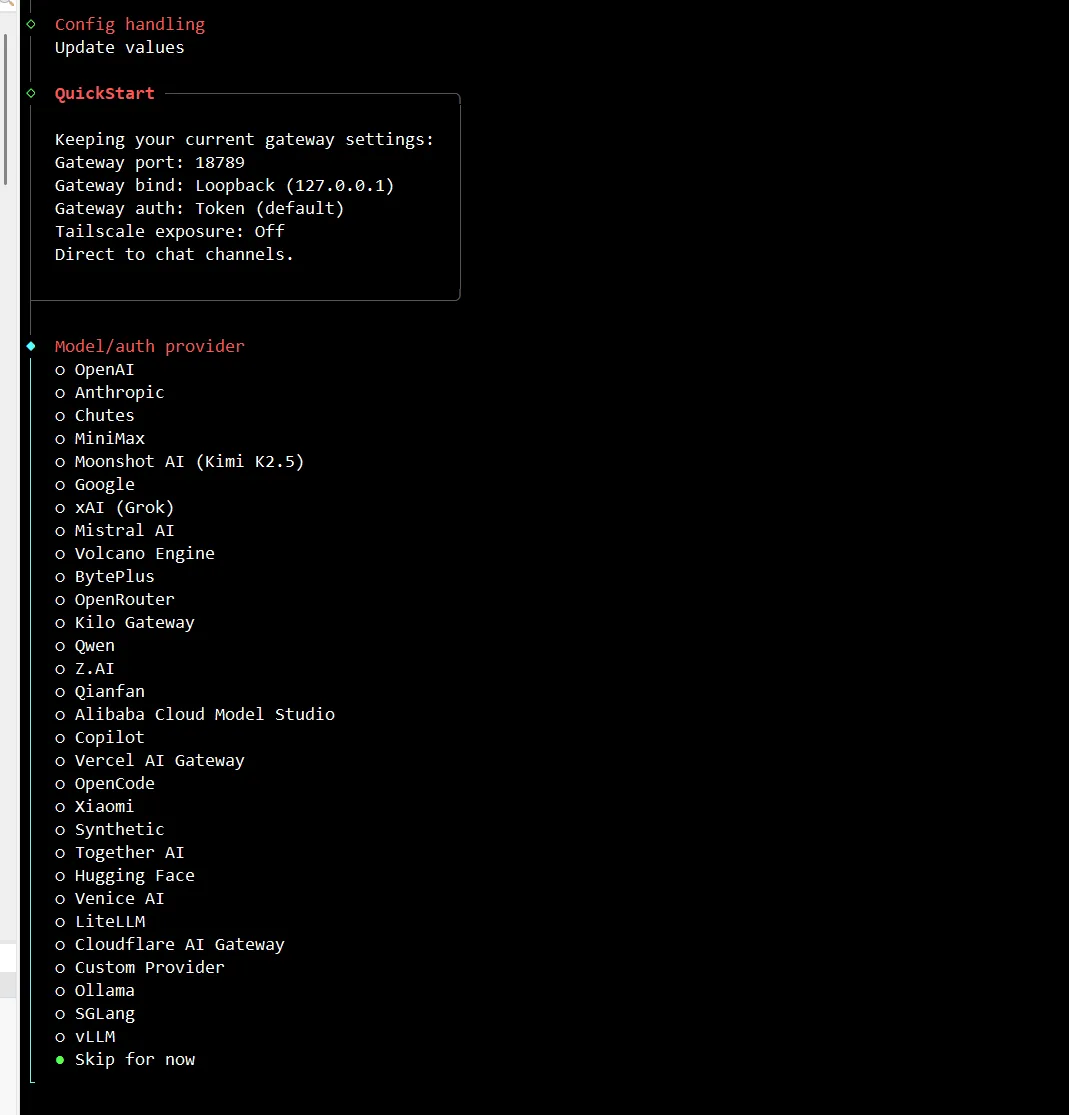Click the Gateway auth: Token line
Screen dimensions: 1069x1115
199,208
